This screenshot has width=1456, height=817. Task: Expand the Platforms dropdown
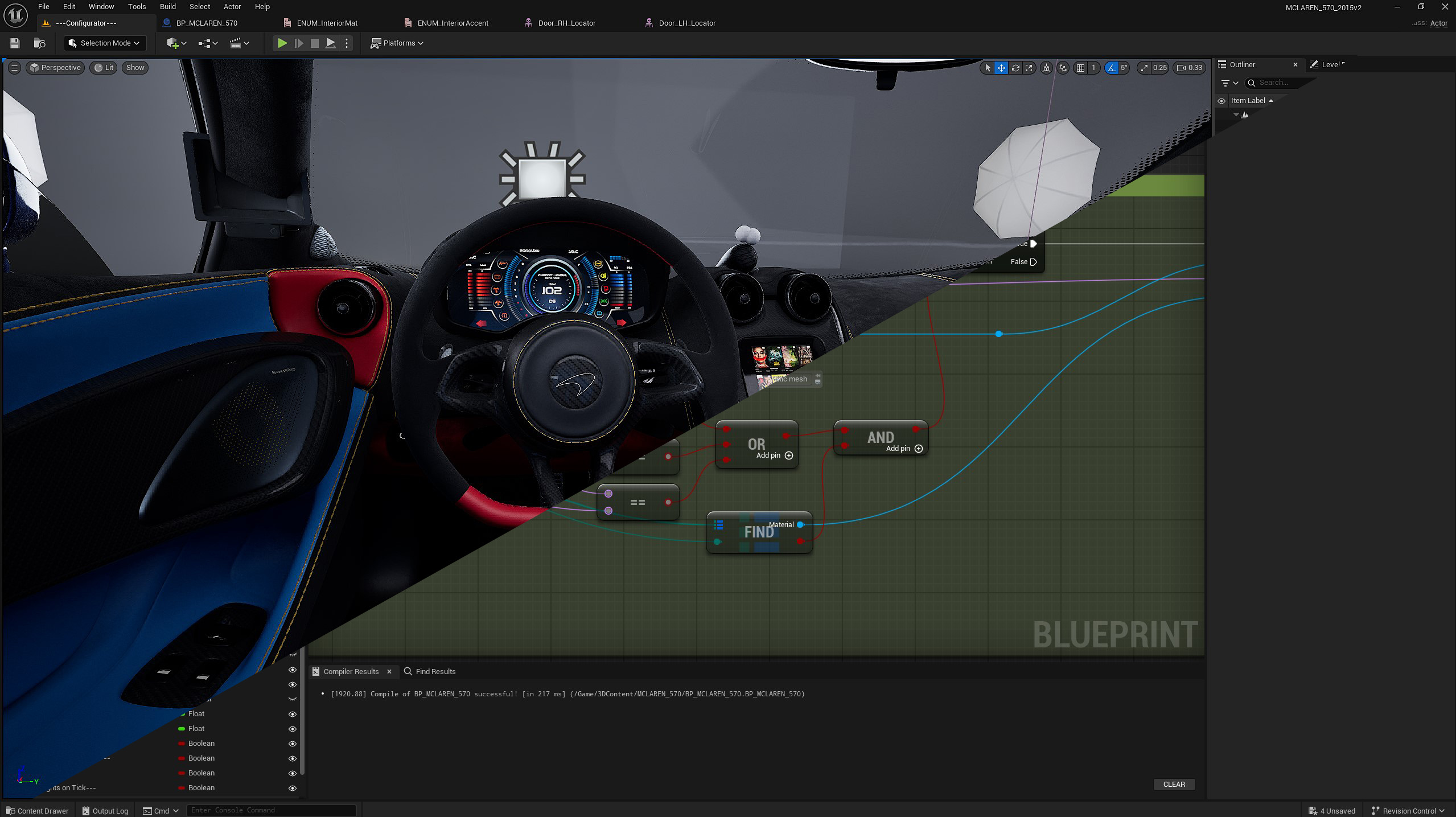pos(397,43)
